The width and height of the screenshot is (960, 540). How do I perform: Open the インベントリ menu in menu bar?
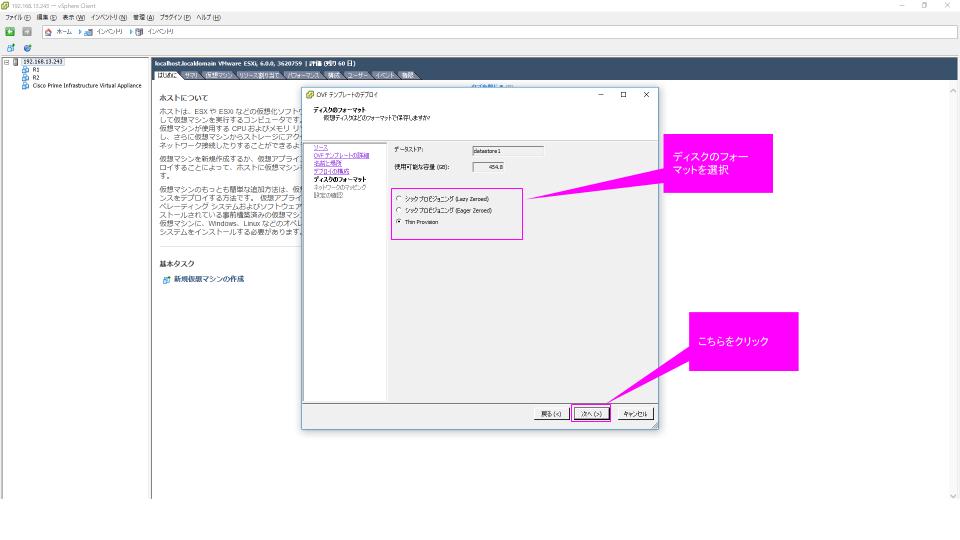coord(109,17)
